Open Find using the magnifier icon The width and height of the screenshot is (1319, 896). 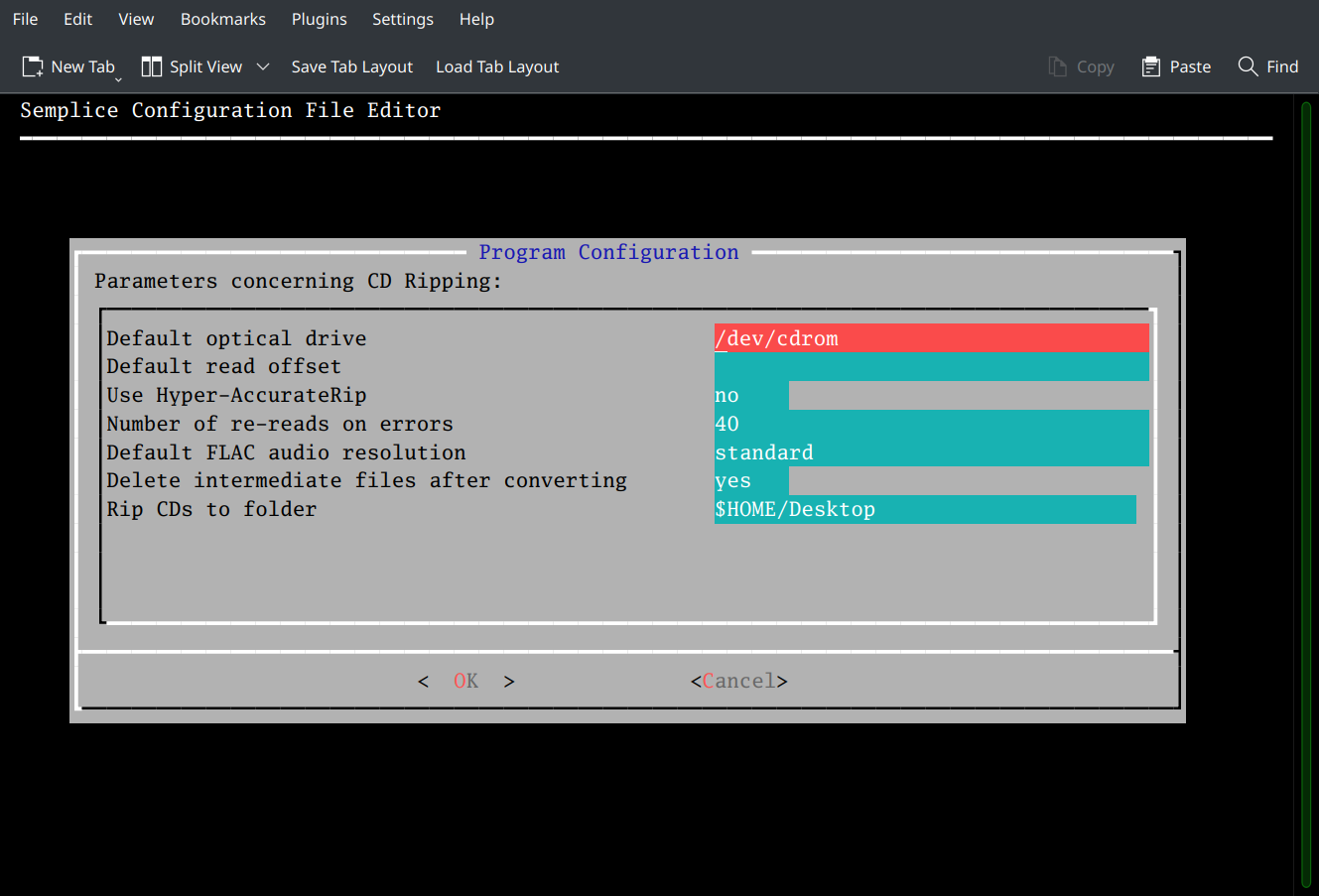(1248, 65)
